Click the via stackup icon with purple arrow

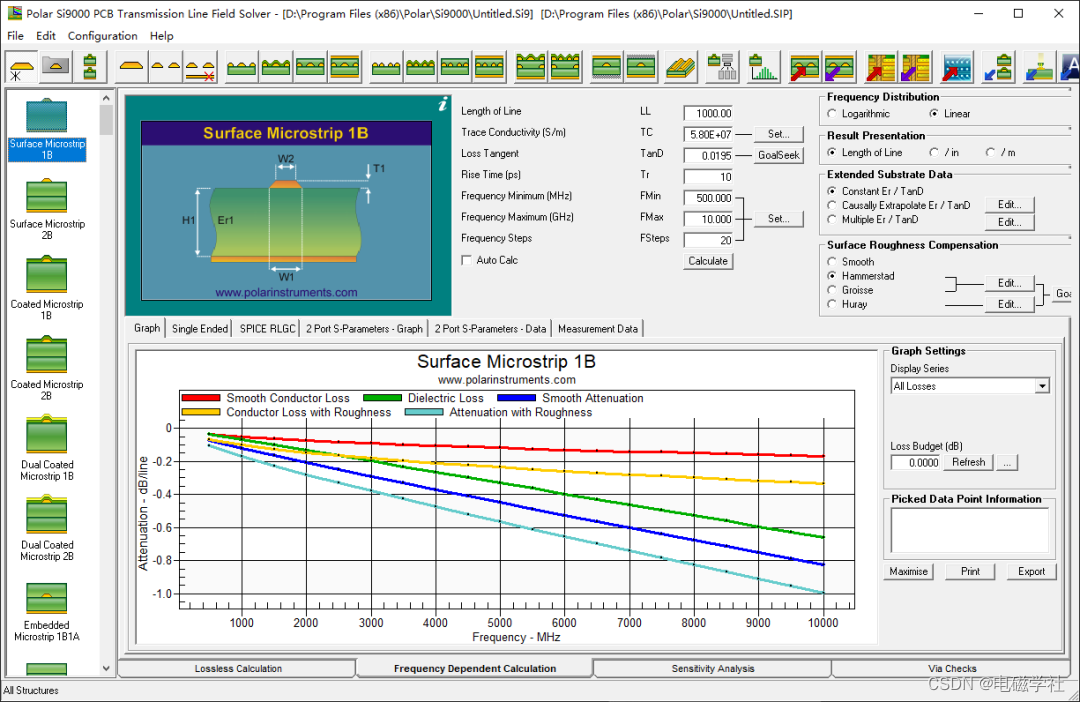(x=915, y=68)
